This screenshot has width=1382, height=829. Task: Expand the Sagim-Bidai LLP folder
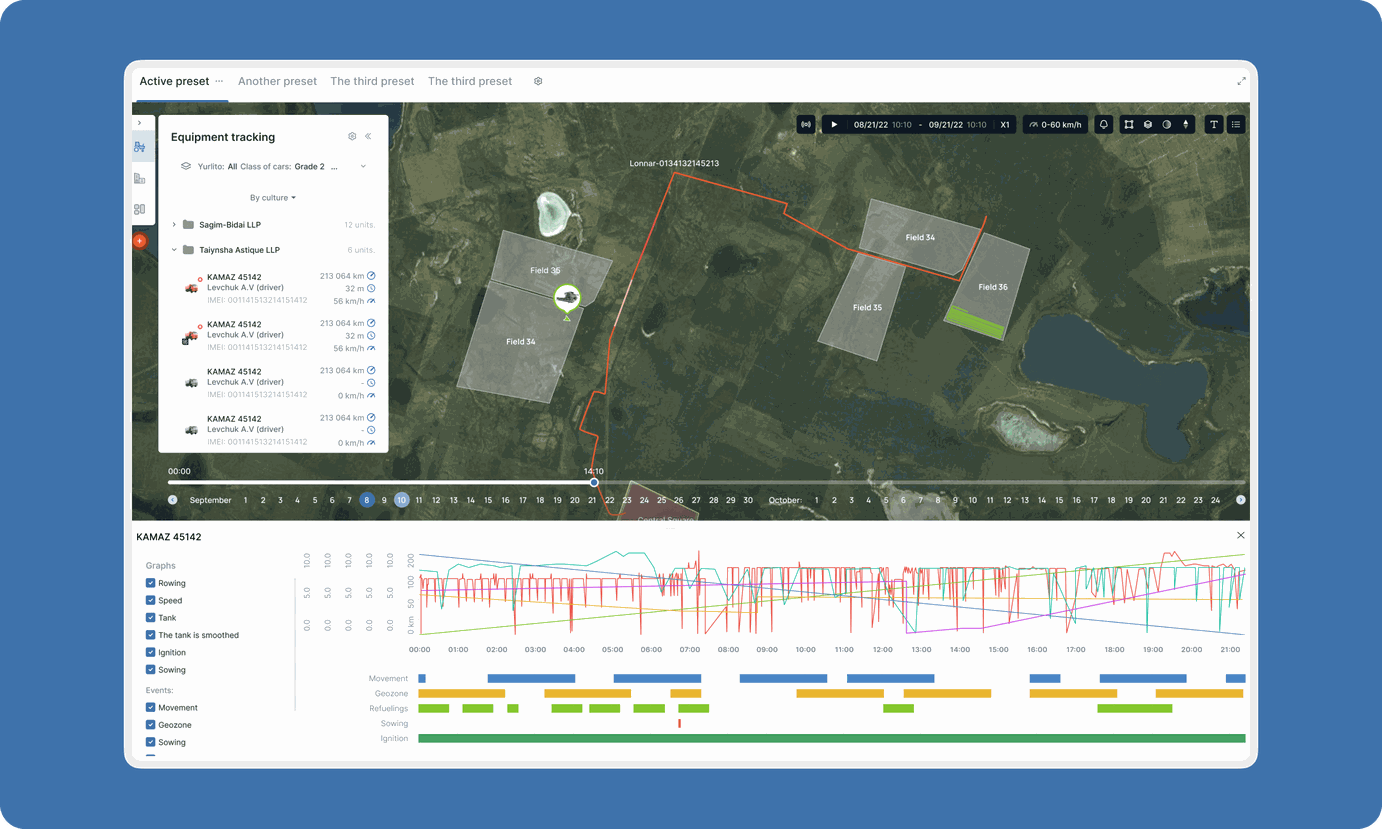click(x=174, y=225)
